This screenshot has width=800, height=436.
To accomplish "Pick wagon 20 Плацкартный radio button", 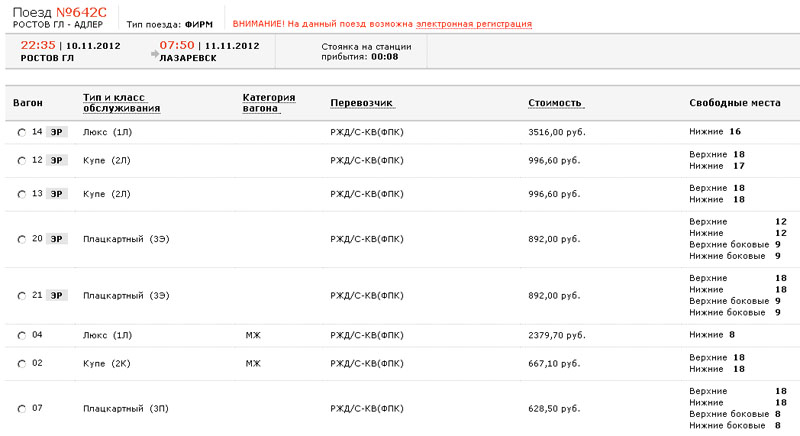I will click(22, 239).
